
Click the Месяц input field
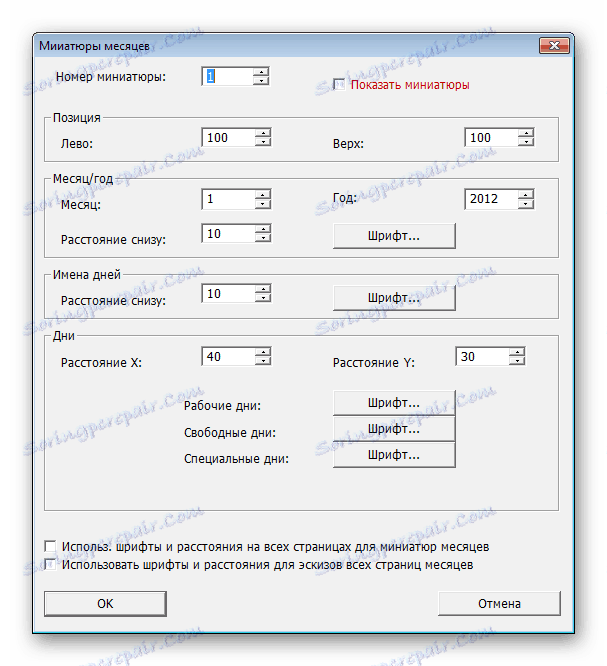229,199
